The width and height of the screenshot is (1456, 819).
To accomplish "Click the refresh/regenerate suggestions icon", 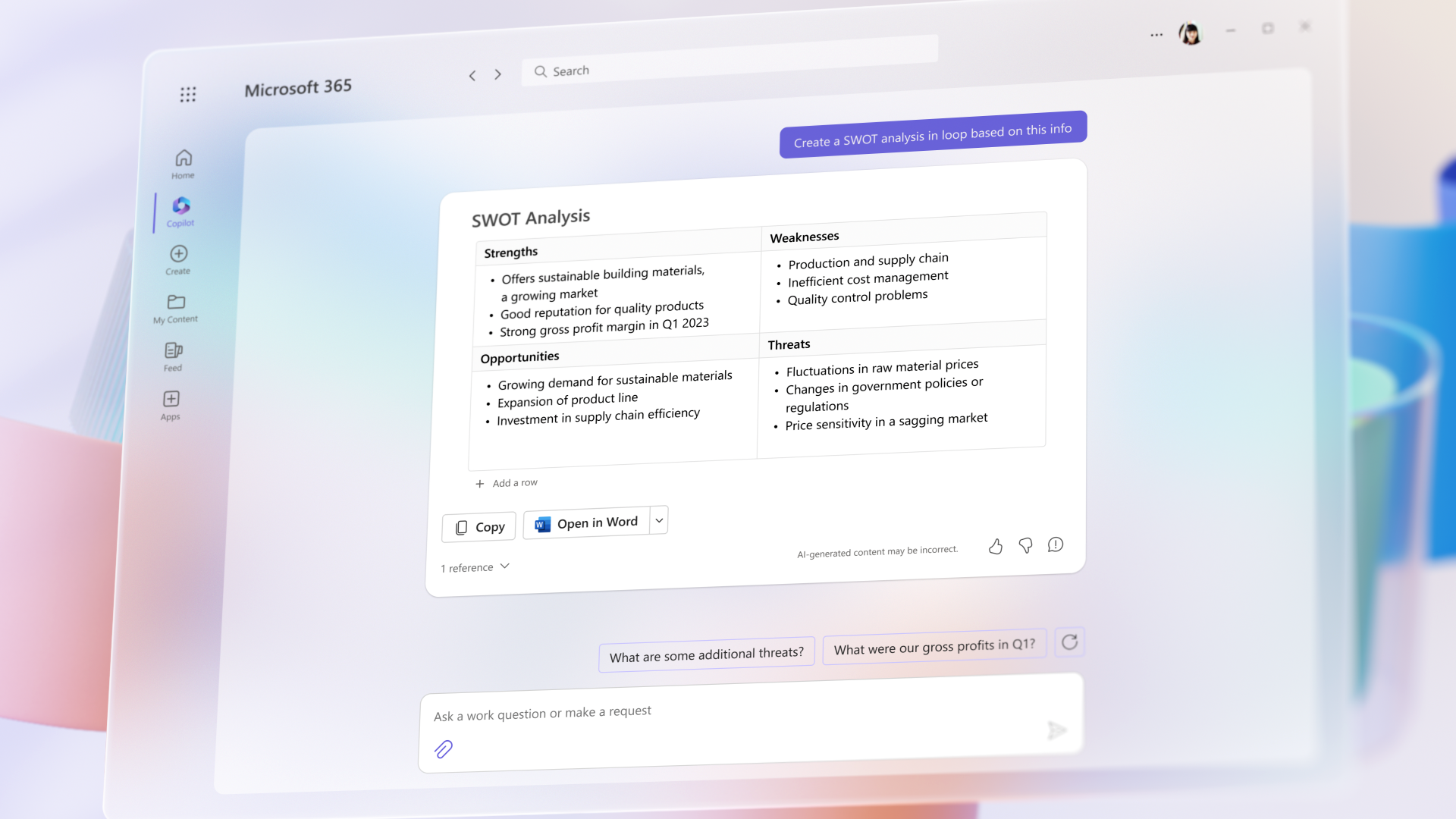I will tap(1070, 642).
